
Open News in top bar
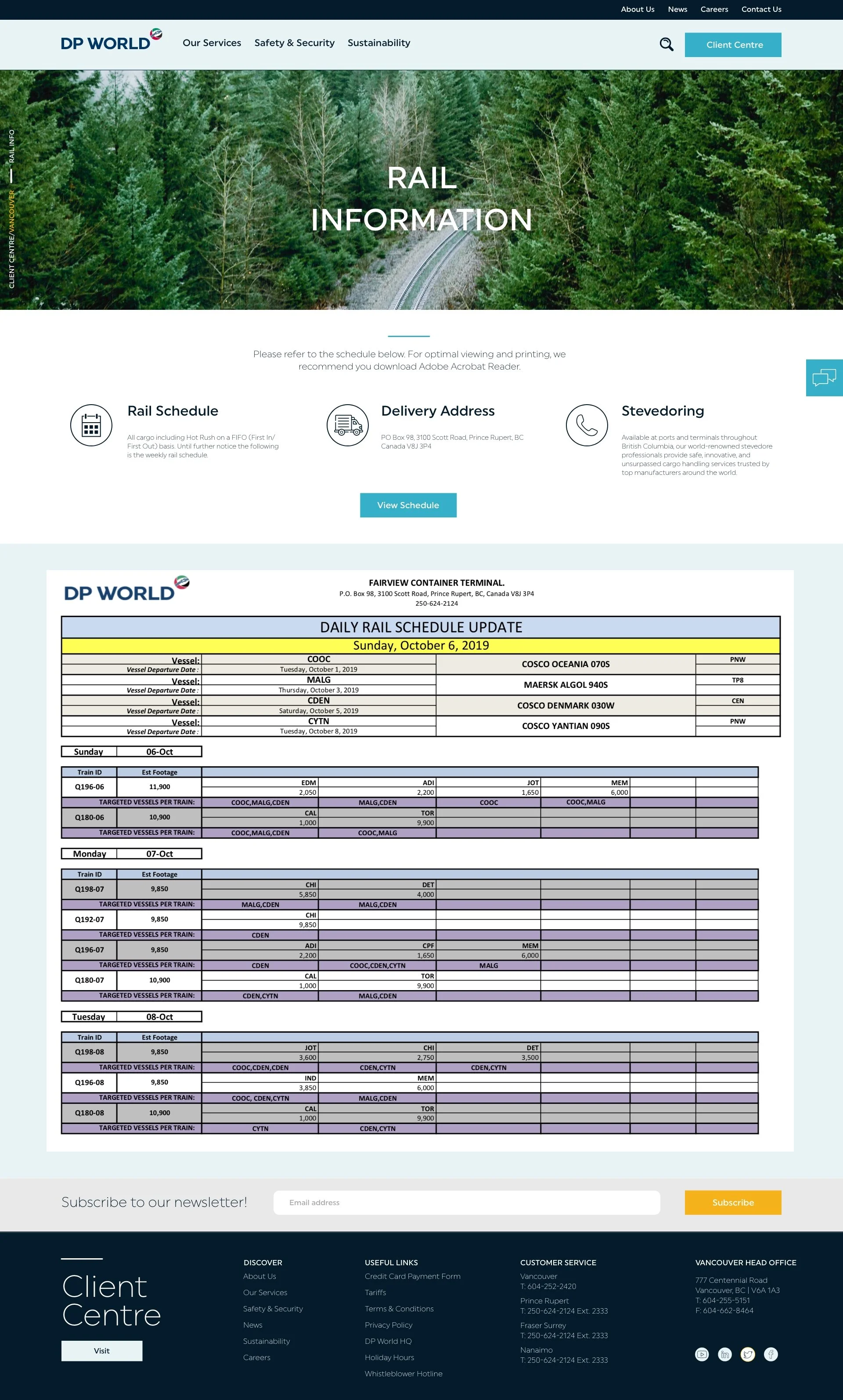pyautogui.click(x=678, y=10)
